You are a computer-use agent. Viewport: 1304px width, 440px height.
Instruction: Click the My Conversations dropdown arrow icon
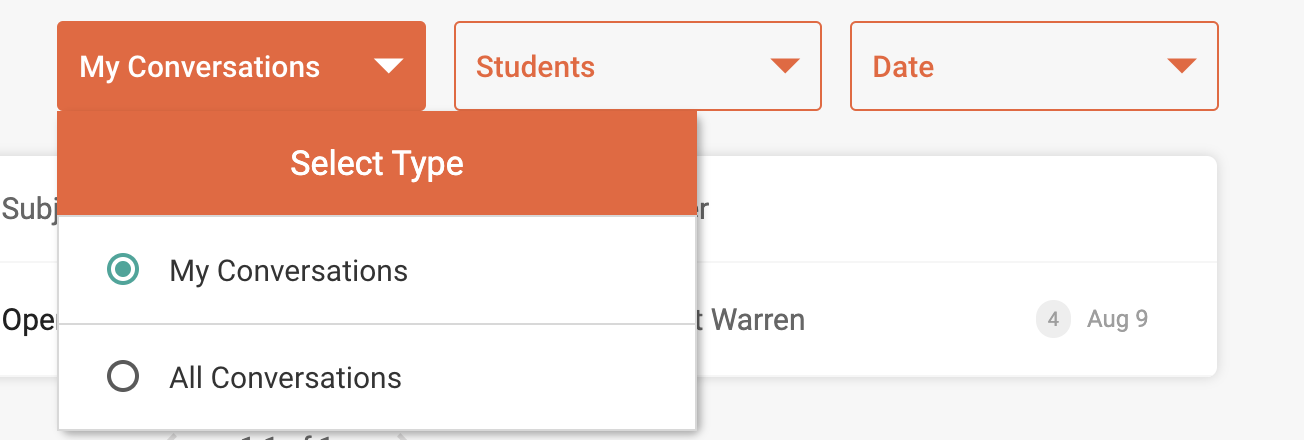pos(388,67)
